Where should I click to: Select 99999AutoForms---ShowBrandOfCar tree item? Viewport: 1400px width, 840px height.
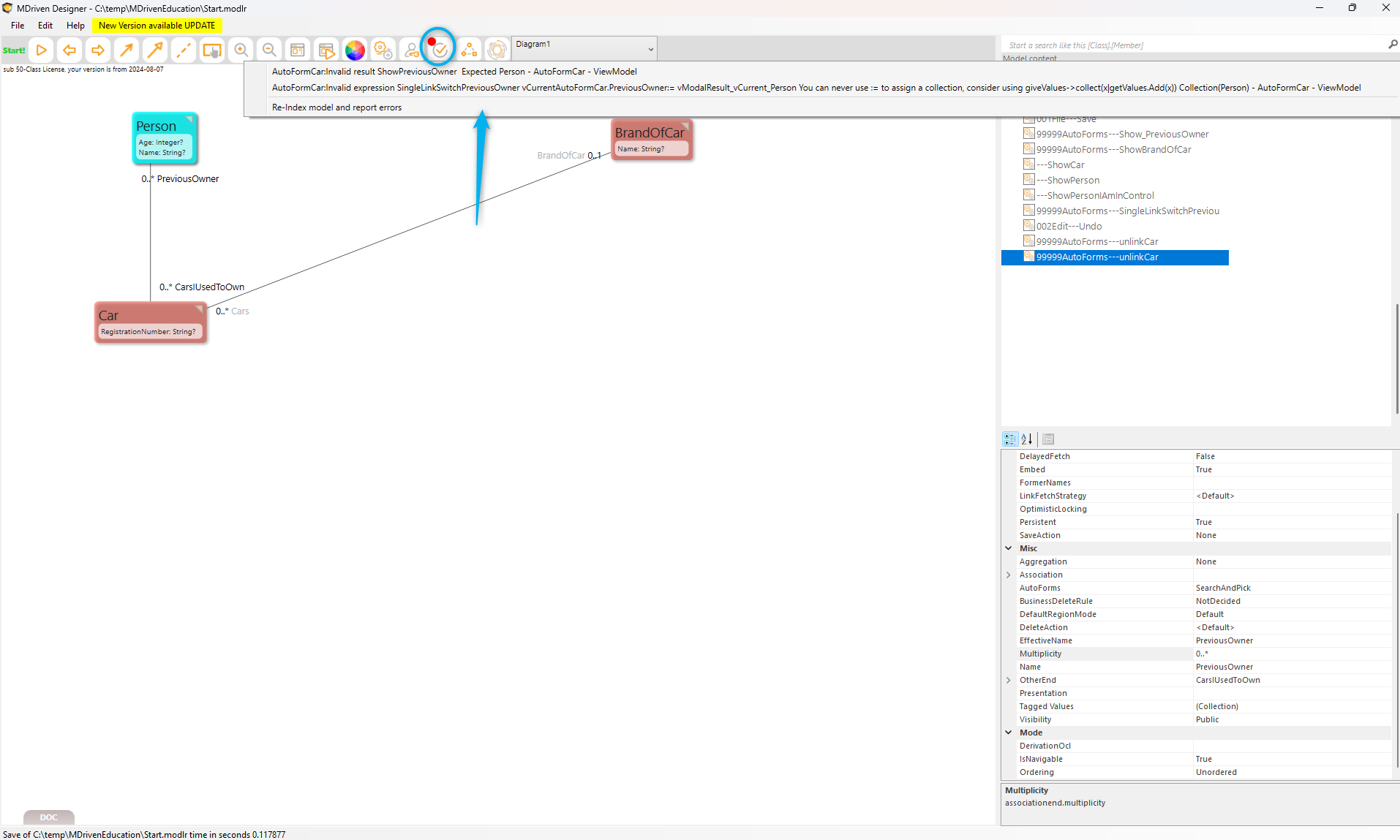[x=1113, y=150]
